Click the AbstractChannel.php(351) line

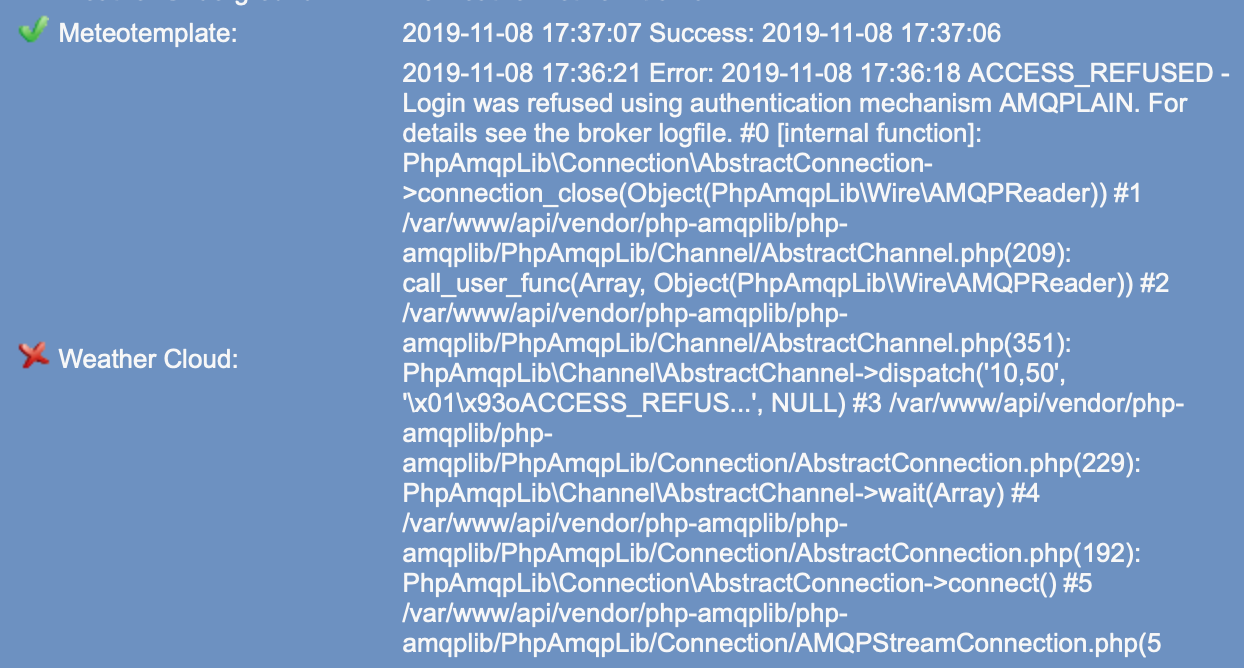[x=736, y=344]
